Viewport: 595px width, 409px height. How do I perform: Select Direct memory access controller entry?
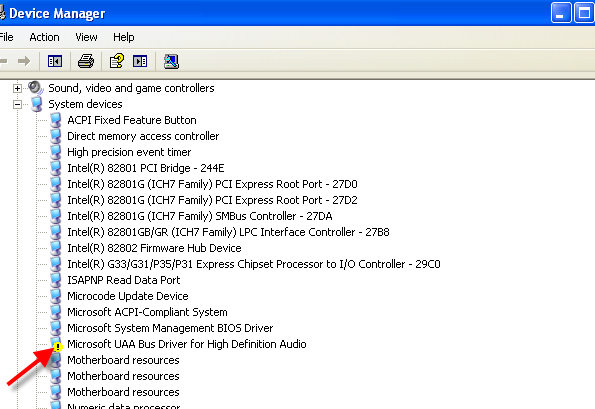tap(143, 136)
